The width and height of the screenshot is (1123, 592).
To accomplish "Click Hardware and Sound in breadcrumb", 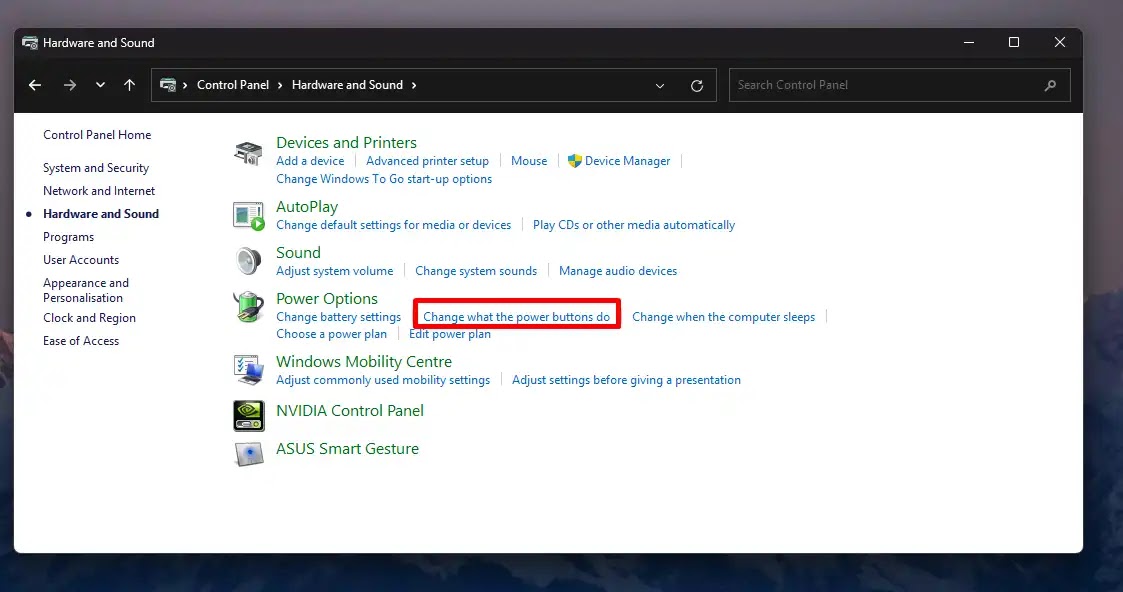I will 347,85.
